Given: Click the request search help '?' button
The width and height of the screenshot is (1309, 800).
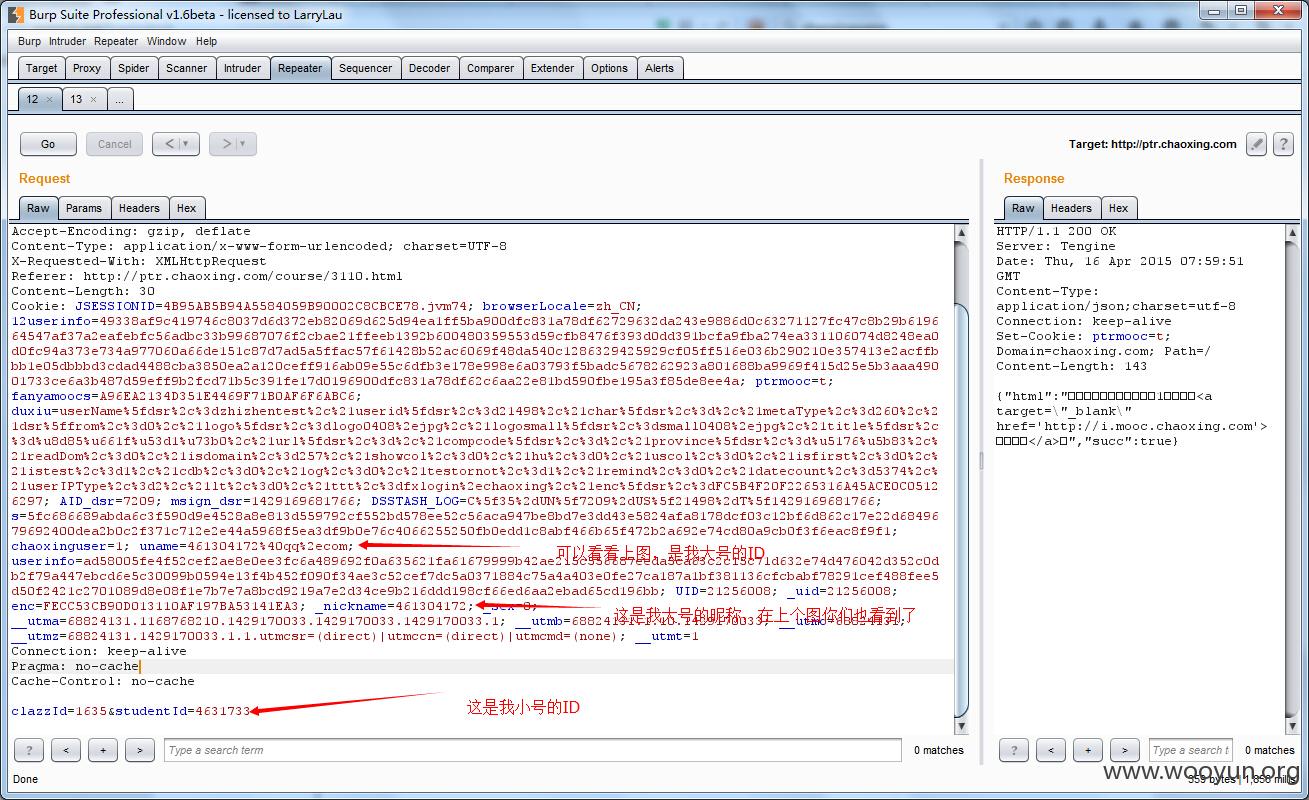Looking at the screenshot, I should click(x=28, y=750).
